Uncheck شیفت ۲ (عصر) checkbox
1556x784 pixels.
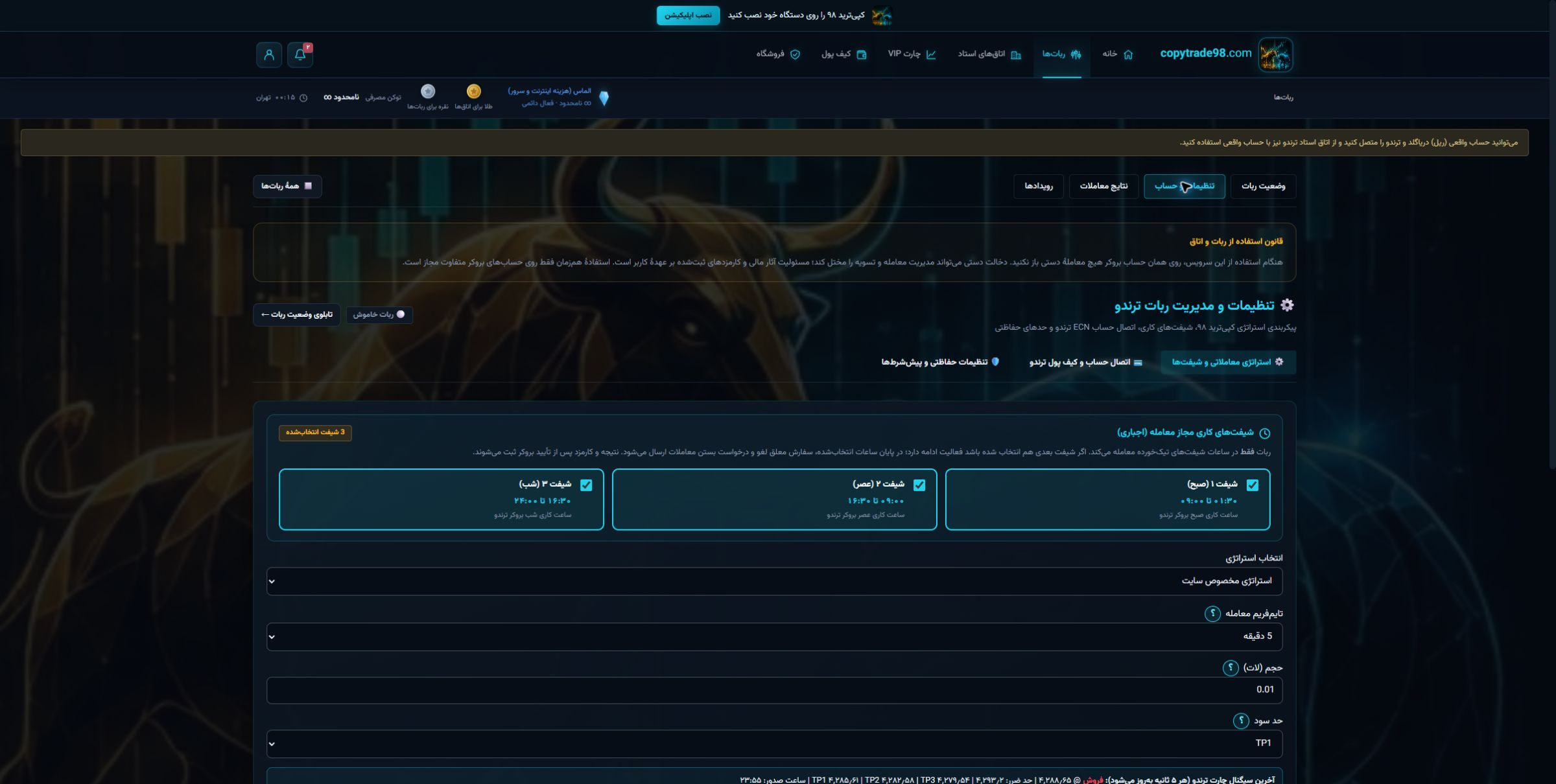[x=919, y=485]
